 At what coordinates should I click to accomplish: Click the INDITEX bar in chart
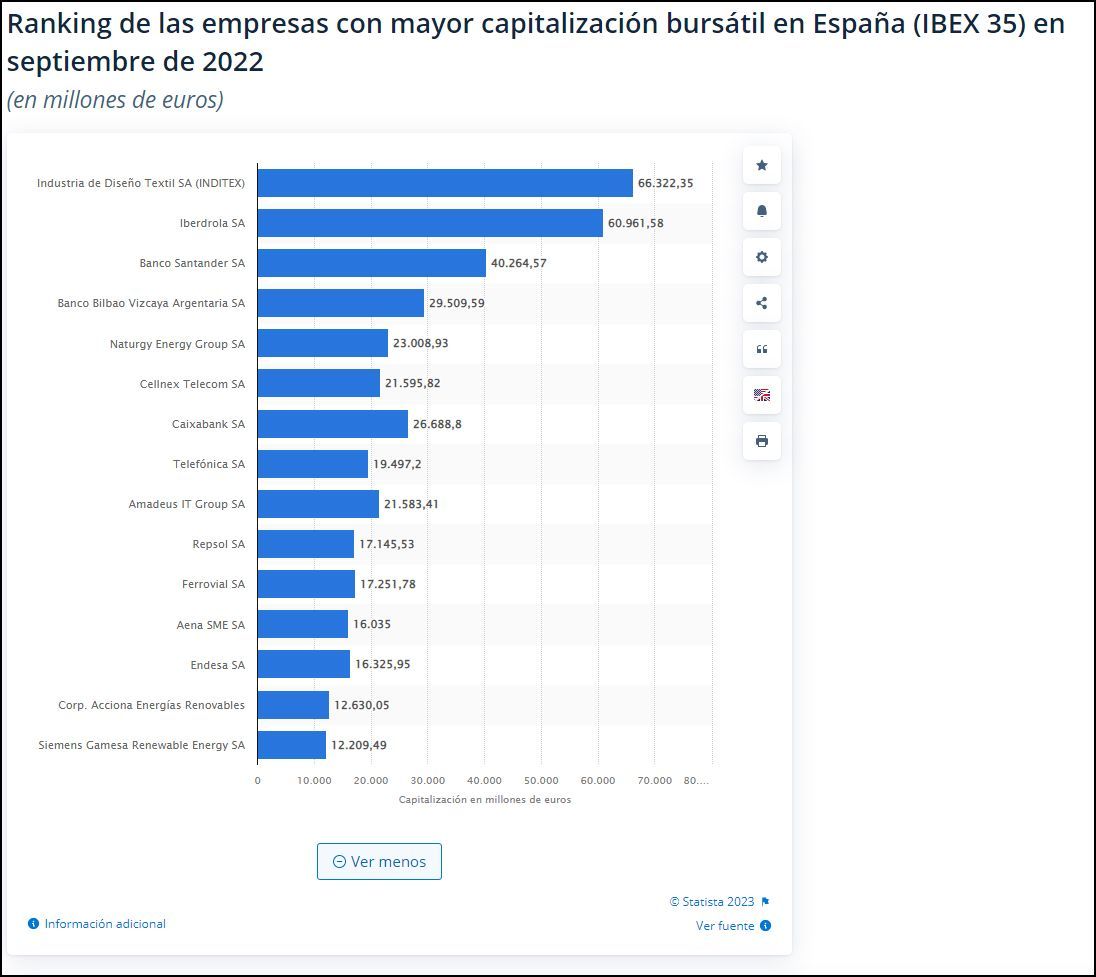click(x=445, y=183)
